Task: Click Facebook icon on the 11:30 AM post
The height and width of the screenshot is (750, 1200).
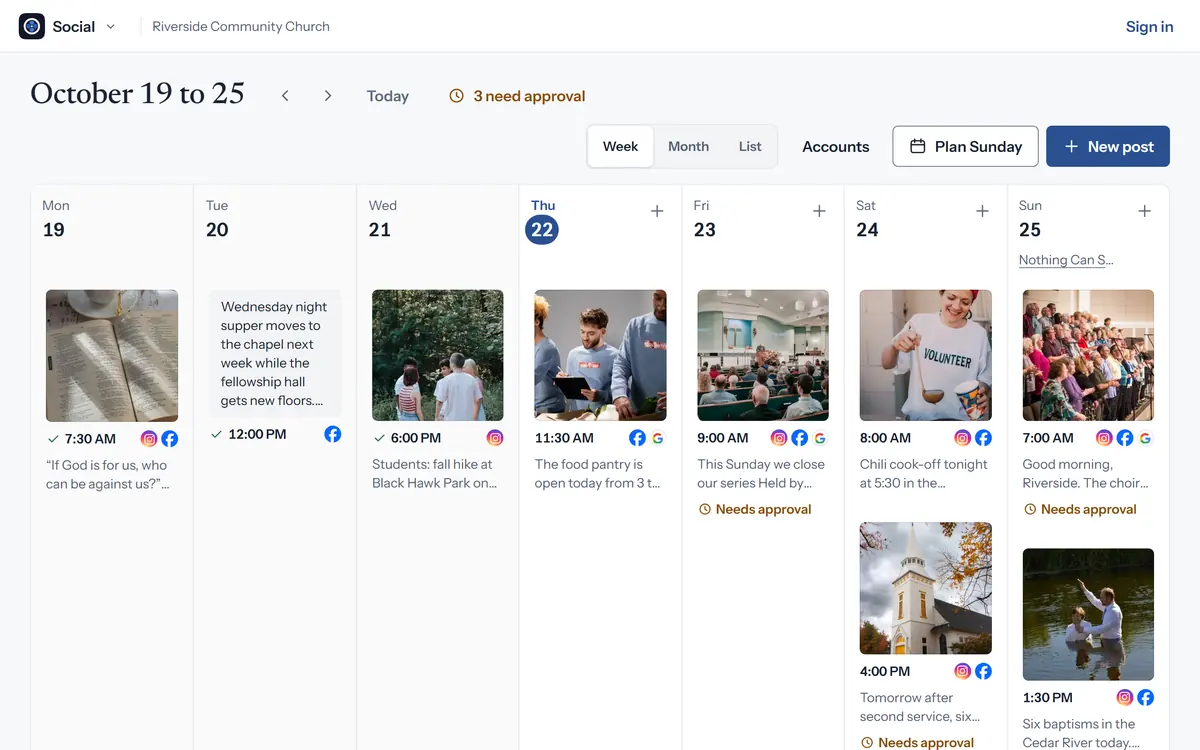Action: (x=637, y=438)
